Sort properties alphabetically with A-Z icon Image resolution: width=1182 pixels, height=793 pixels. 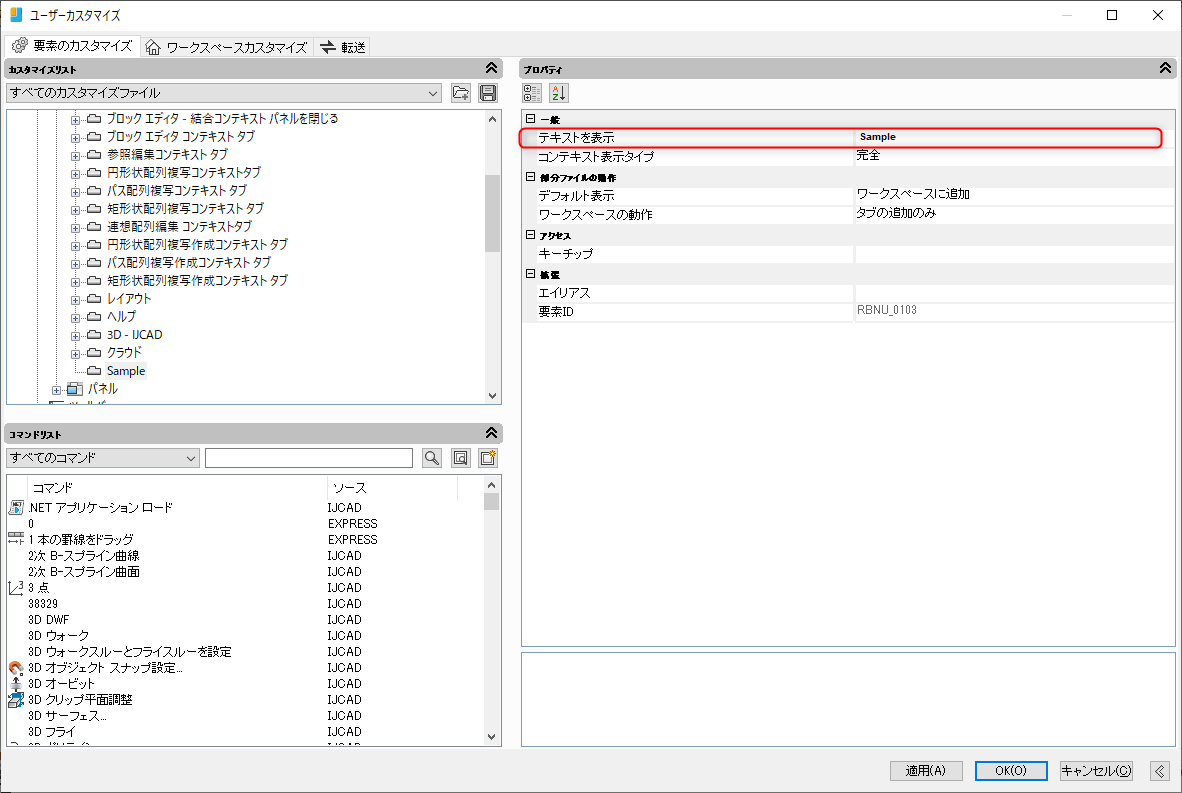[x=558, y=93]
